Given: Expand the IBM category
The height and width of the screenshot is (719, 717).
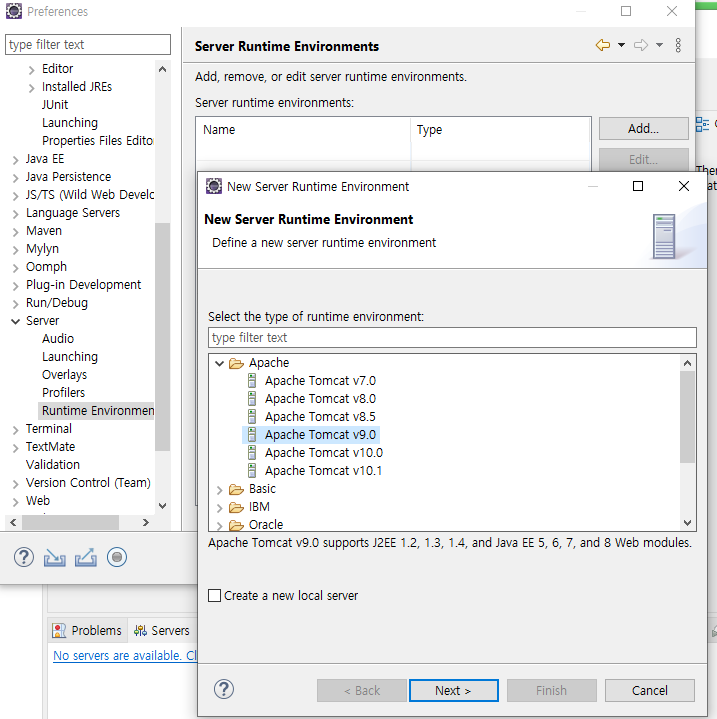Looking at the screenshot, I should [220, 508].
